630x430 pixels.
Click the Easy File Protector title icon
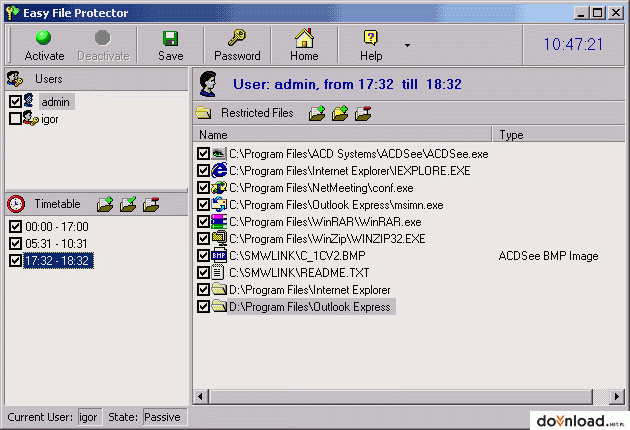pos(12,12)
